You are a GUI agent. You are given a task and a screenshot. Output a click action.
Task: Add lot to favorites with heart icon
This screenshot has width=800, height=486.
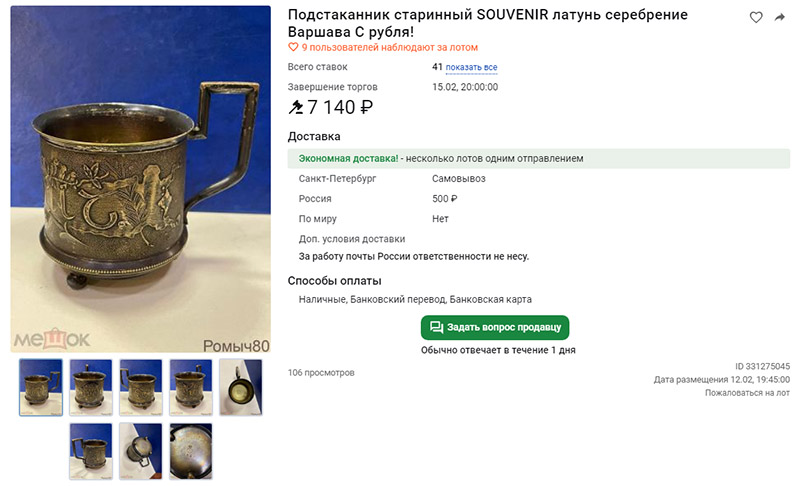pos(756,17)
